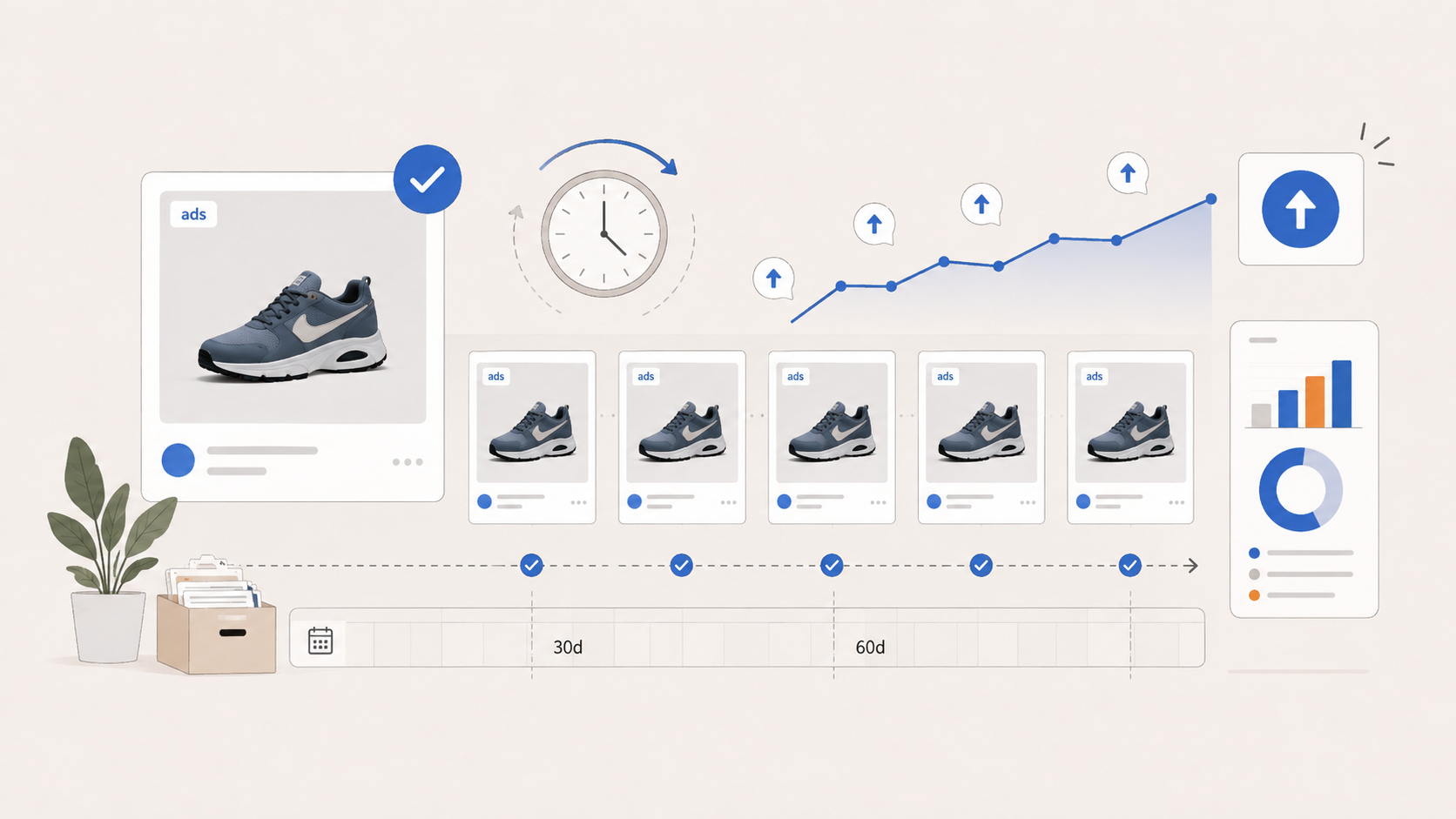The image size is (1456, 819).
Task: Select the blue legend dot under the donut chart
Action: [x=1254, y=553]
